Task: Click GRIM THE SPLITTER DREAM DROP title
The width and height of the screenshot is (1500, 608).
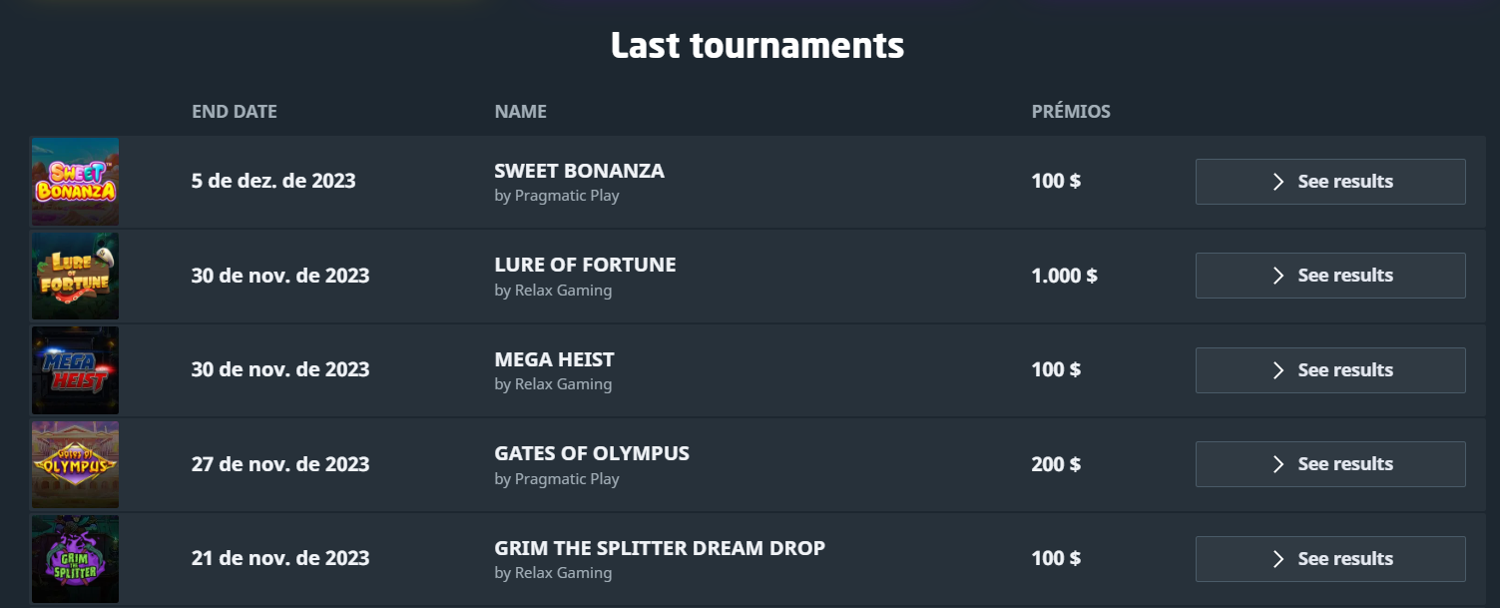Action: 659,548
